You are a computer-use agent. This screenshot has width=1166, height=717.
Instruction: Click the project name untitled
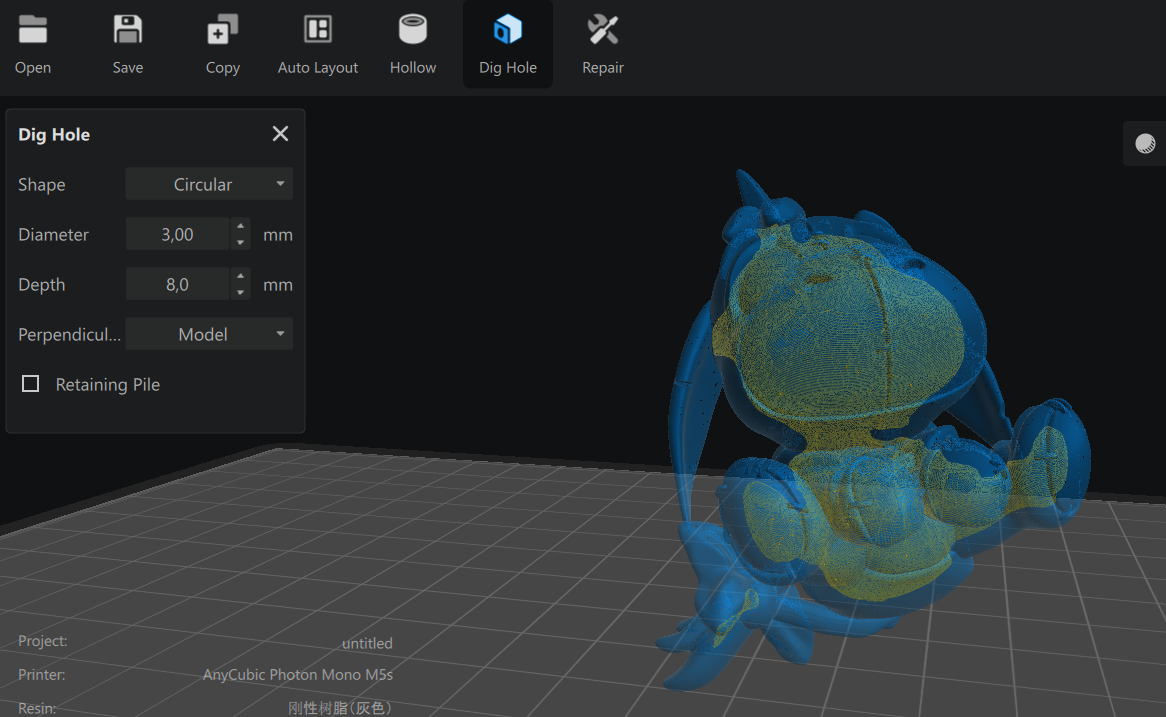tap(367, 643)
